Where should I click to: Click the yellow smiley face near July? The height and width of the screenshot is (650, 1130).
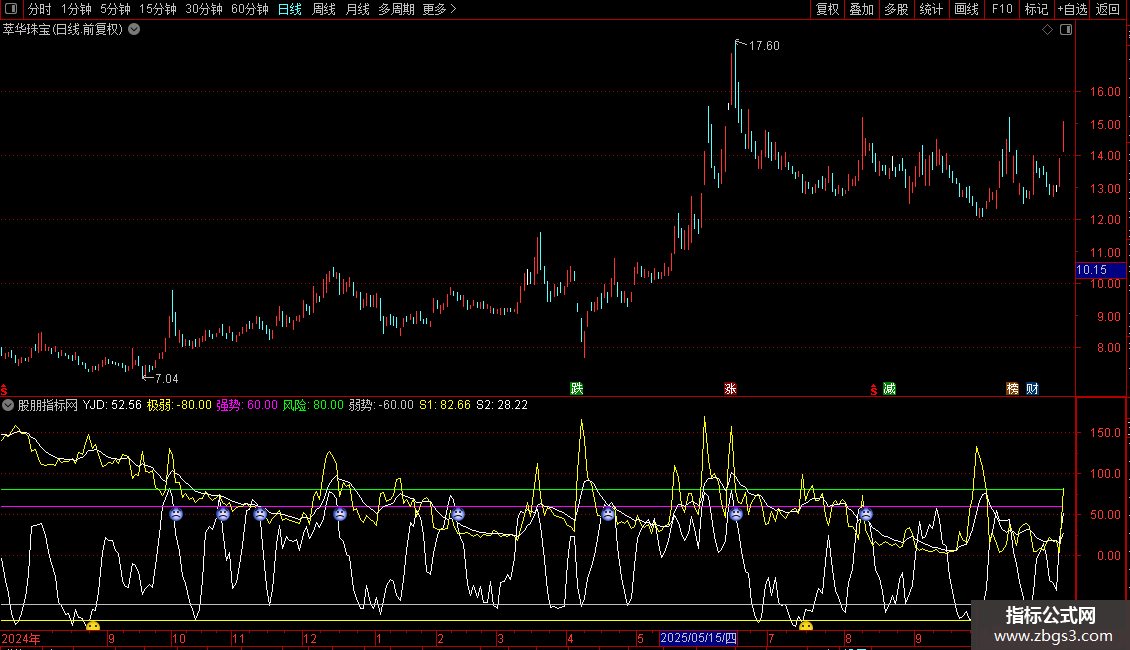pyautogui.click(x=805, y=627)
